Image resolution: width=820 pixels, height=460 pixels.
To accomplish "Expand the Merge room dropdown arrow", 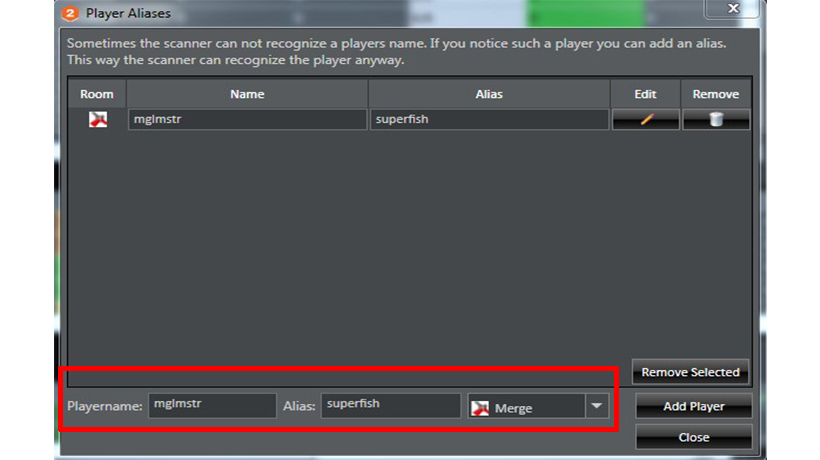I will pyautogui.click(x=597, y=406).
